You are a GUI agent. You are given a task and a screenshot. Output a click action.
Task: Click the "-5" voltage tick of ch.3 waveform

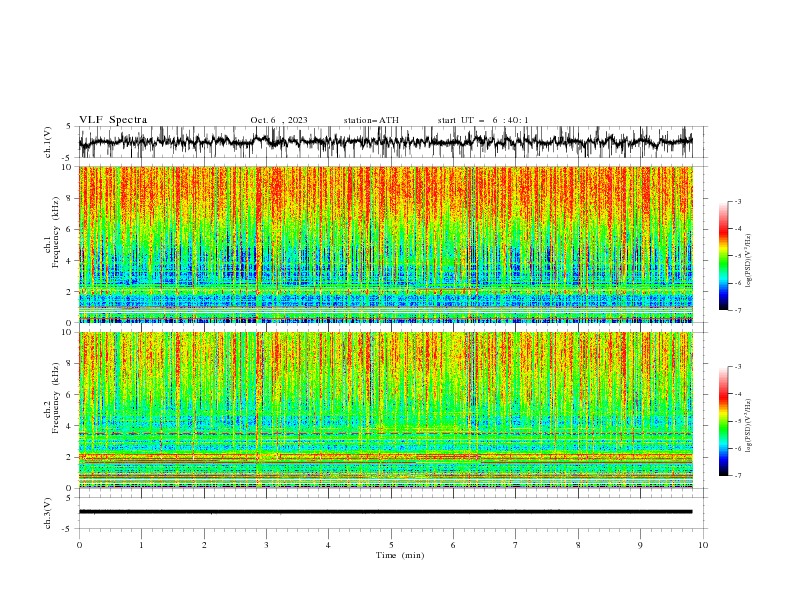(x=68, y=529)
